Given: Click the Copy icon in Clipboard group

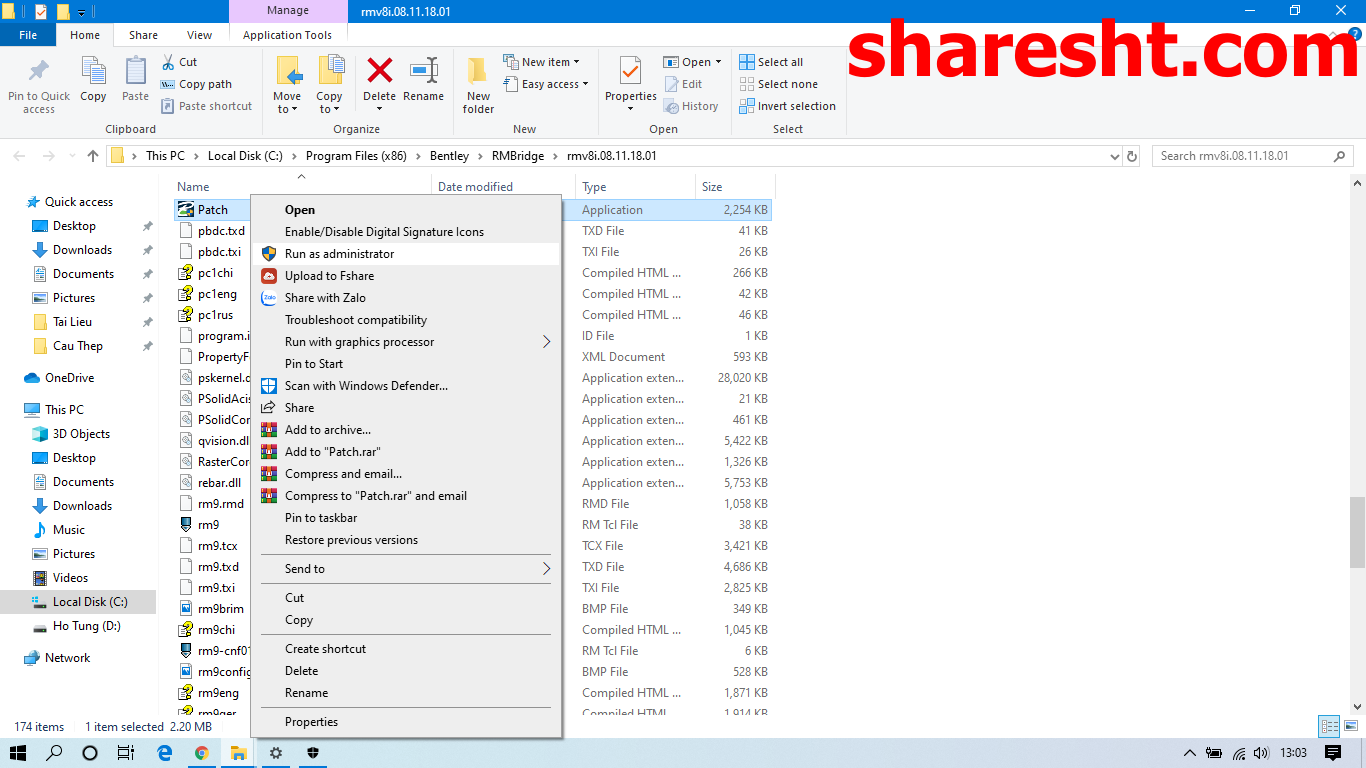Looking at the screenshot, I should (93, 72).
